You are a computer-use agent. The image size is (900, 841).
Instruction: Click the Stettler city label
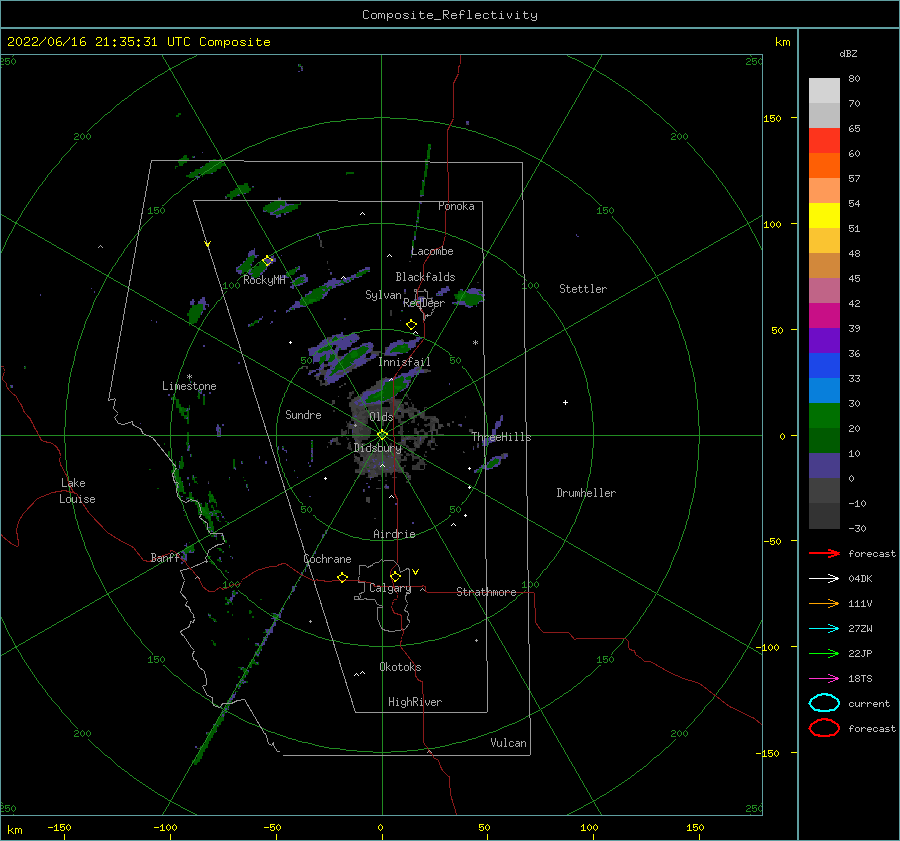click(x=583, y=289)
